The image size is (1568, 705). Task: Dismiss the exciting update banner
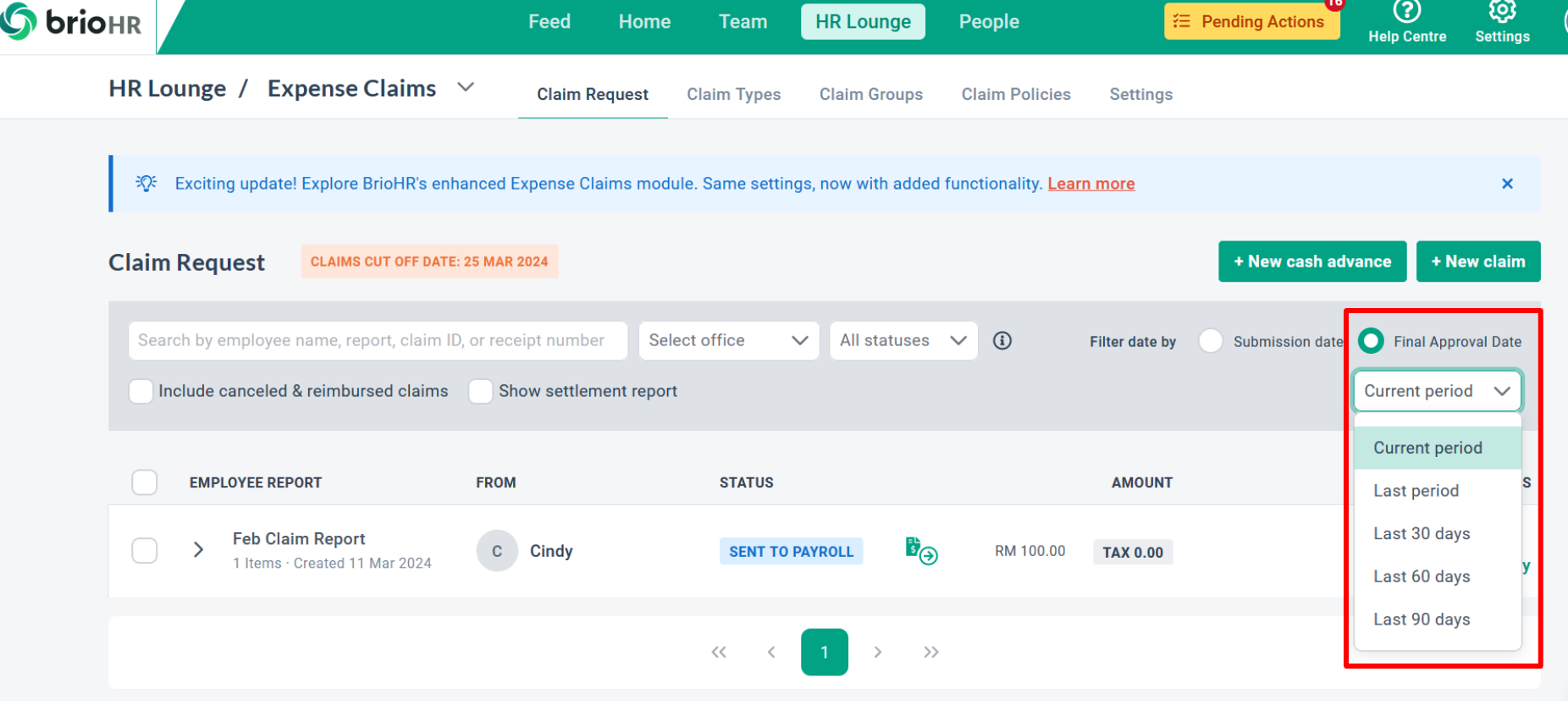[1507, 184]
